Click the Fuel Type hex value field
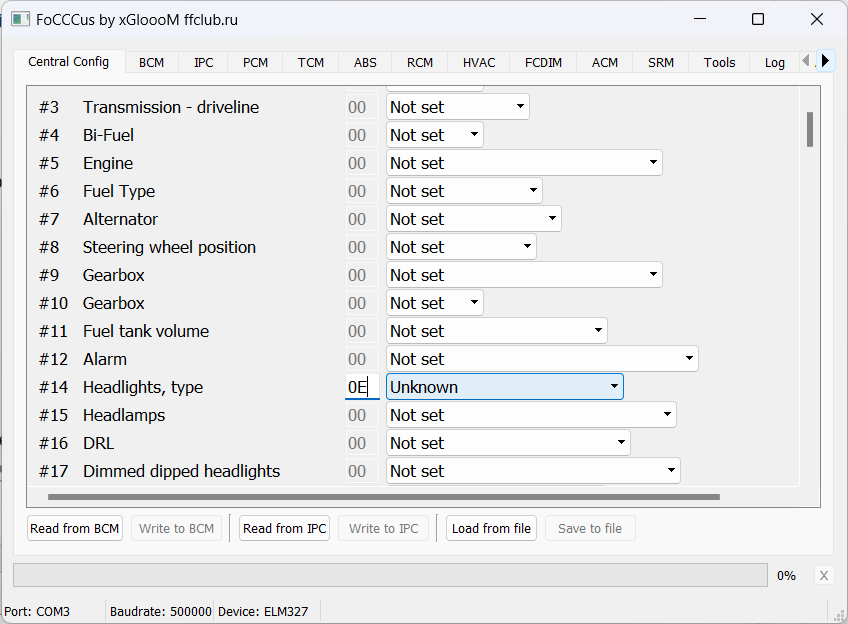This screenshot has height=624, width=848. pos(362,191)
